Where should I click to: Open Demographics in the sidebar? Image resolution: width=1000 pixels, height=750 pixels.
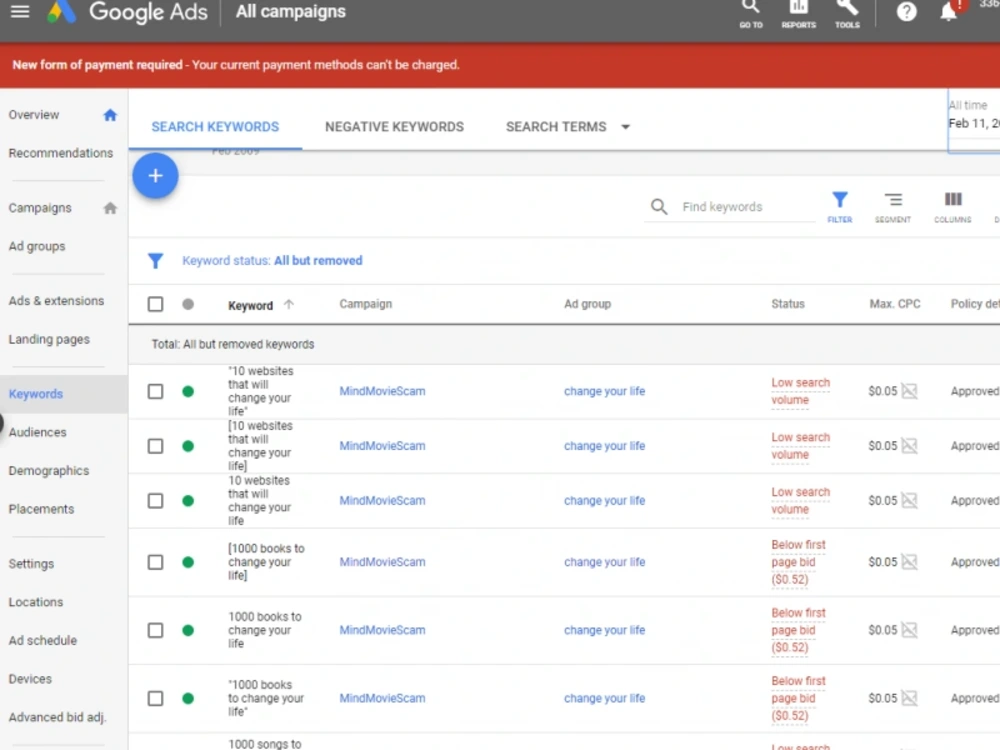[x=49, y=471]
